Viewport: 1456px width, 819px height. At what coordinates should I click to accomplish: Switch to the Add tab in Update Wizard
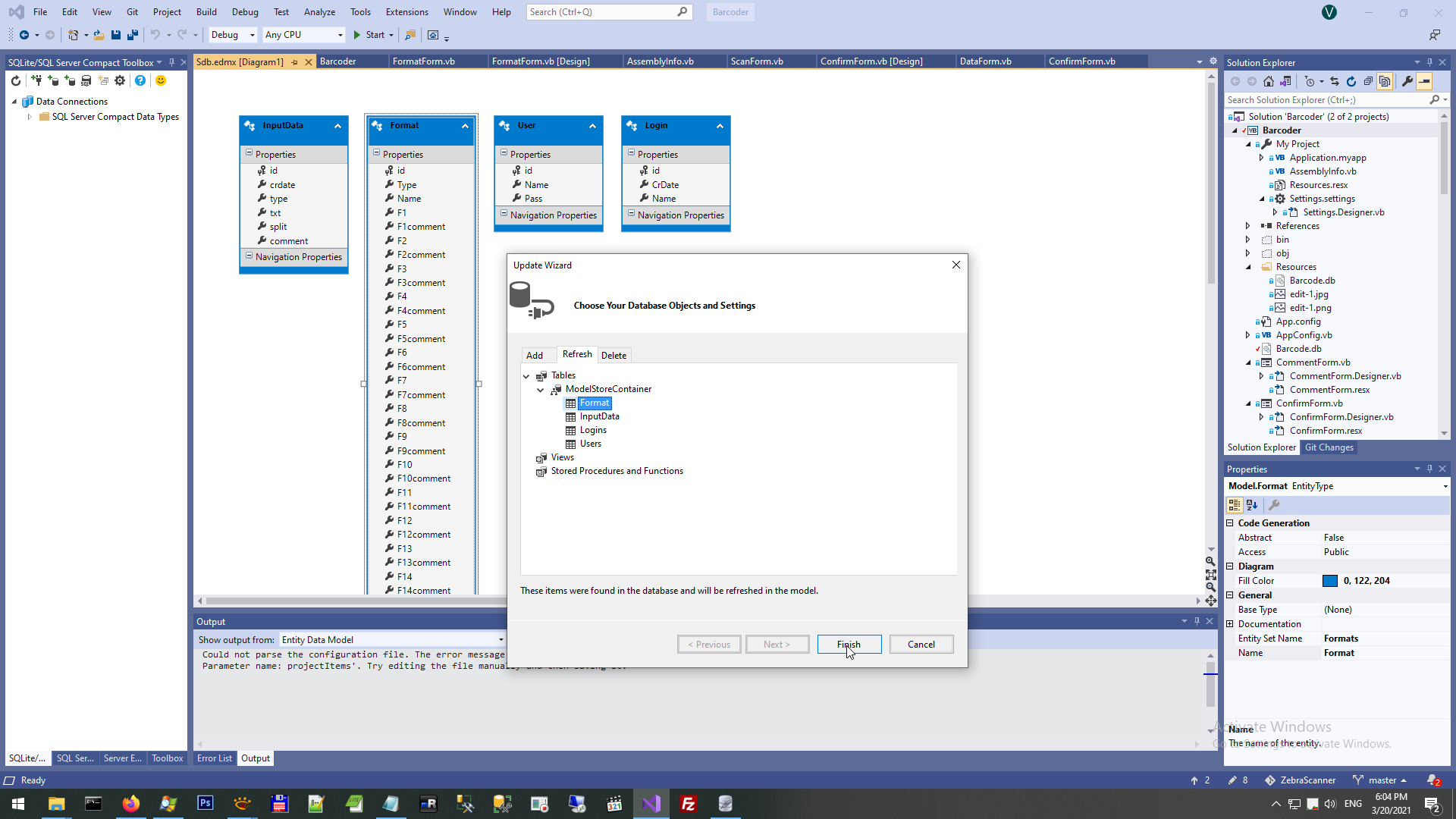(535, 355)
